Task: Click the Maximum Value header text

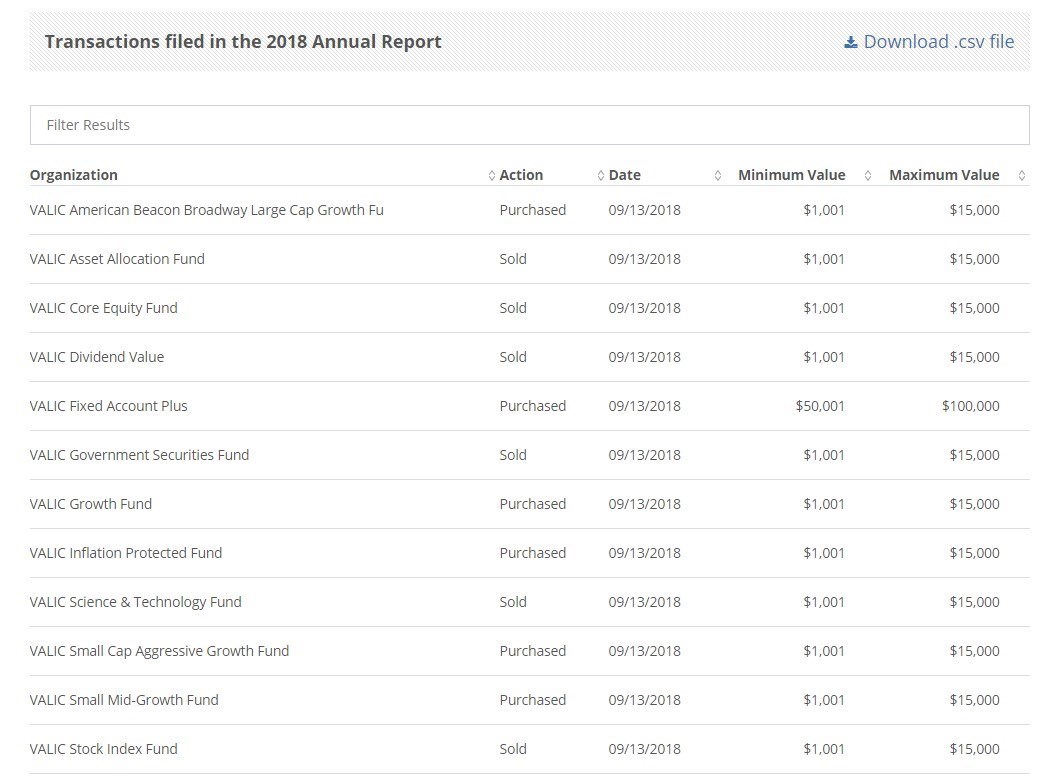Action: (x=943, y=175)
